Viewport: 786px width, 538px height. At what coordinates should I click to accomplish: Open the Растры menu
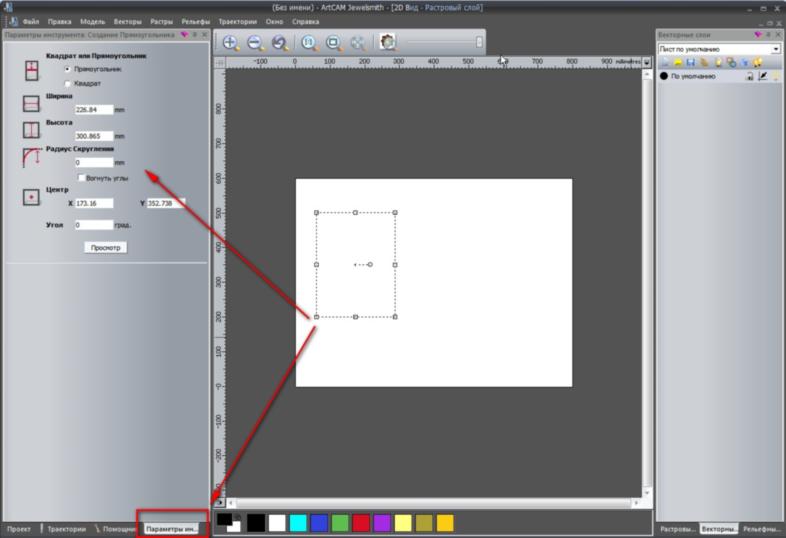[161, 22]
